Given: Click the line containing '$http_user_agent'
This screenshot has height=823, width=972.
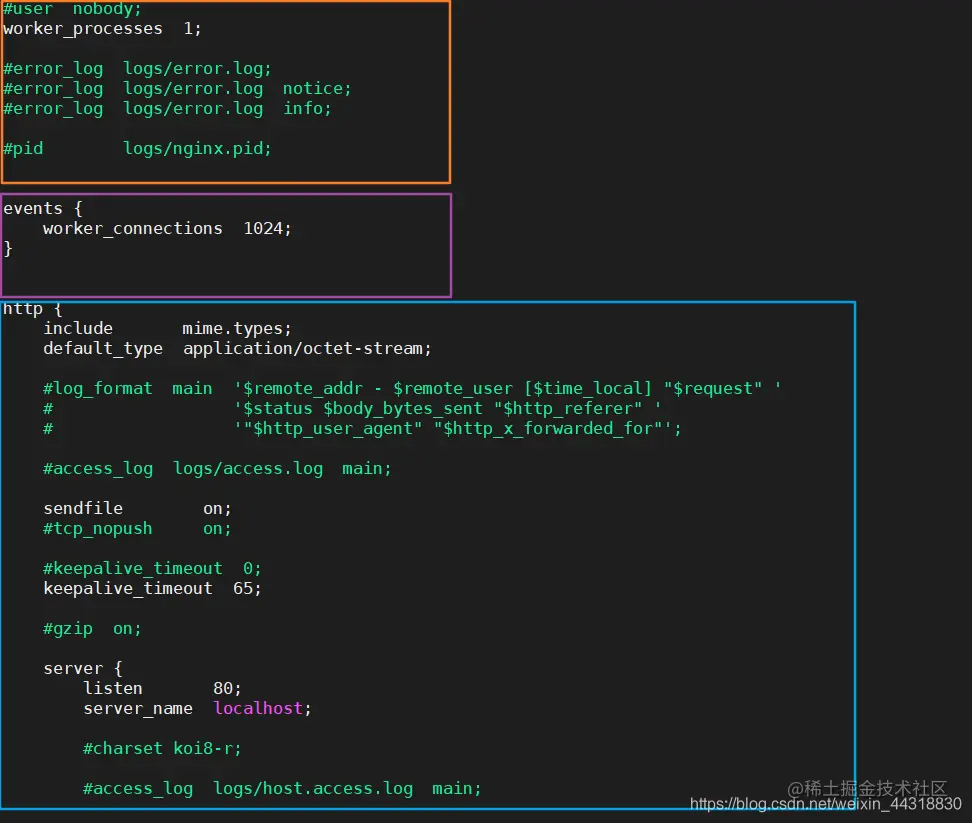Looking at the screenshot, I should [x=362, y=428].
